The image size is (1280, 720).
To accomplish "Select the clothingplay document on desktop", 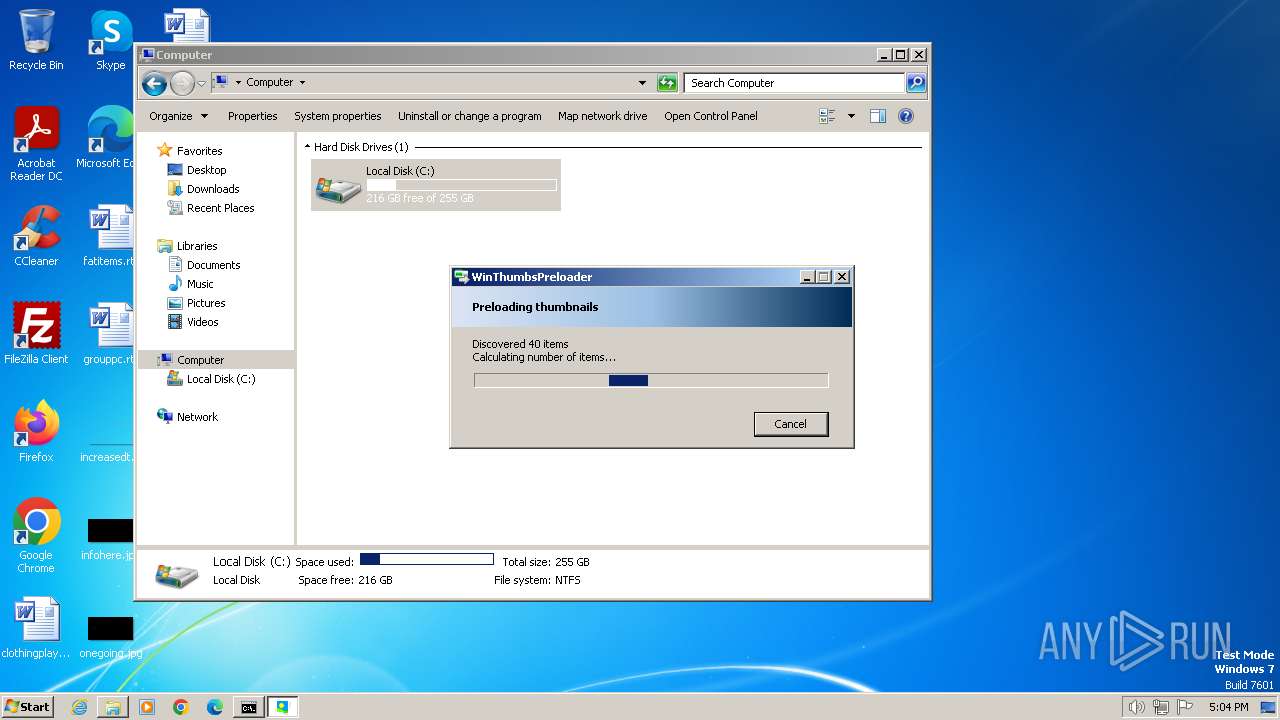I will coord(36,628).
